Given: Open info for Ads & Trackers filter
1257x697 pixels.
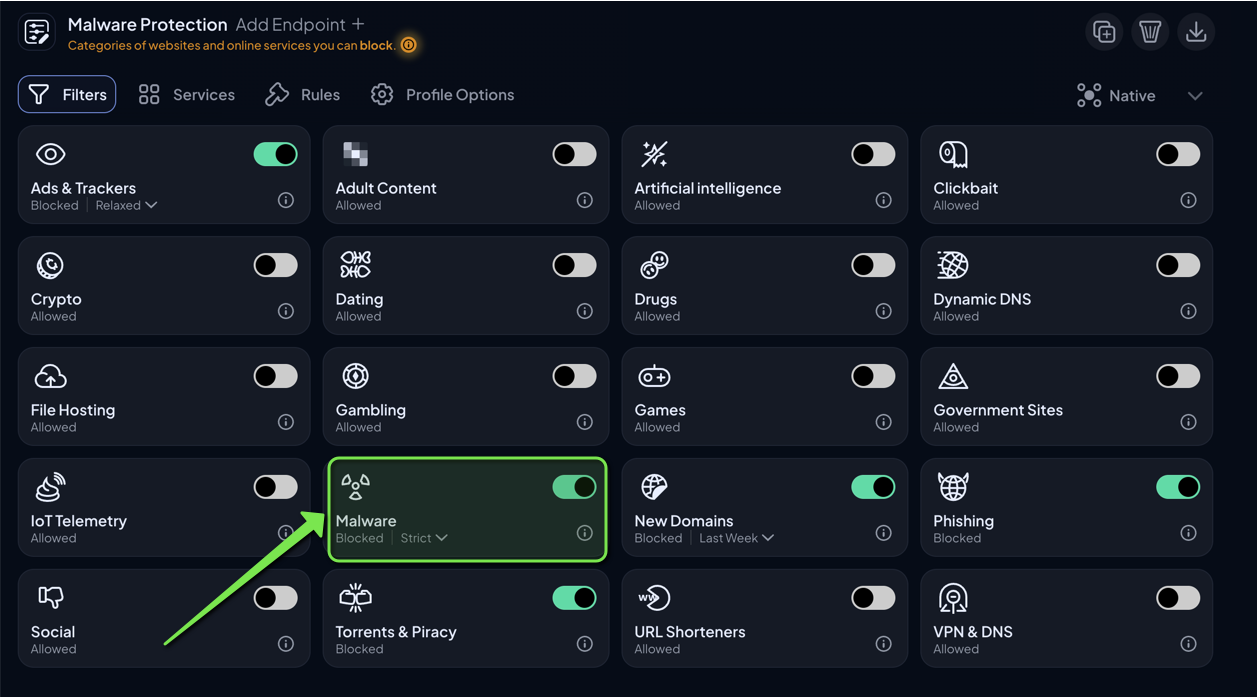Looking at the screenshot, I should [x=286, y=200].
